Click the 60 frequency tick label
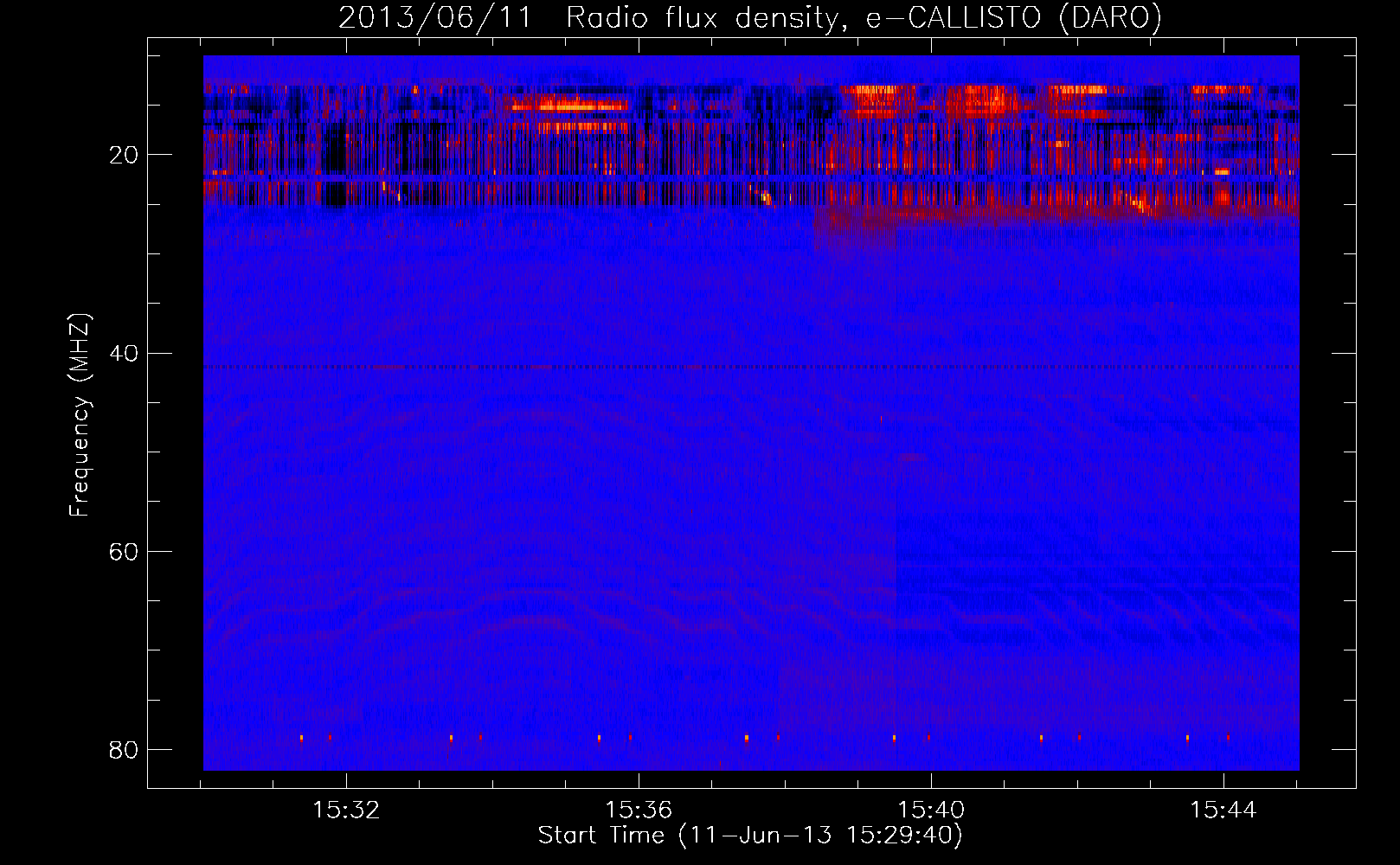Image resolution: width=1400 pixels, height=865 pixels. (x=124, y=552)
